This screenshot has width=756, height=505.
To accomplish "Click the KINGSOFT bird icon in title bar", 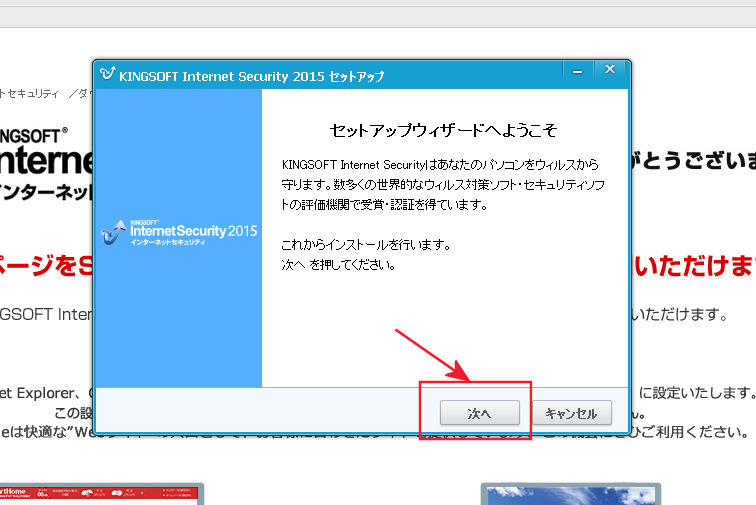I will tap(107, 74).
